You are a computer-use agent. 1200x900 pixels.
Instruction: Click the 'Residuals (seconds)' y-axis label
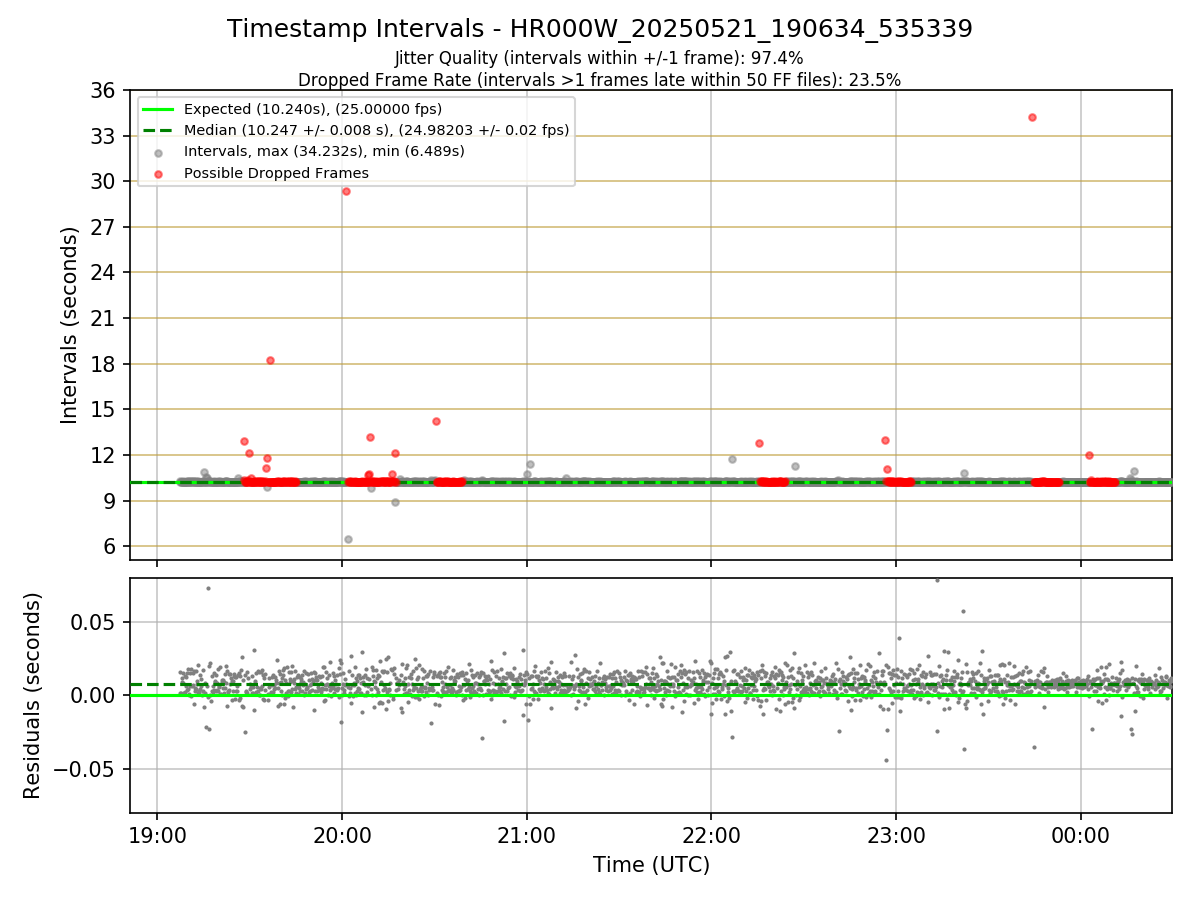pos(33,695)
